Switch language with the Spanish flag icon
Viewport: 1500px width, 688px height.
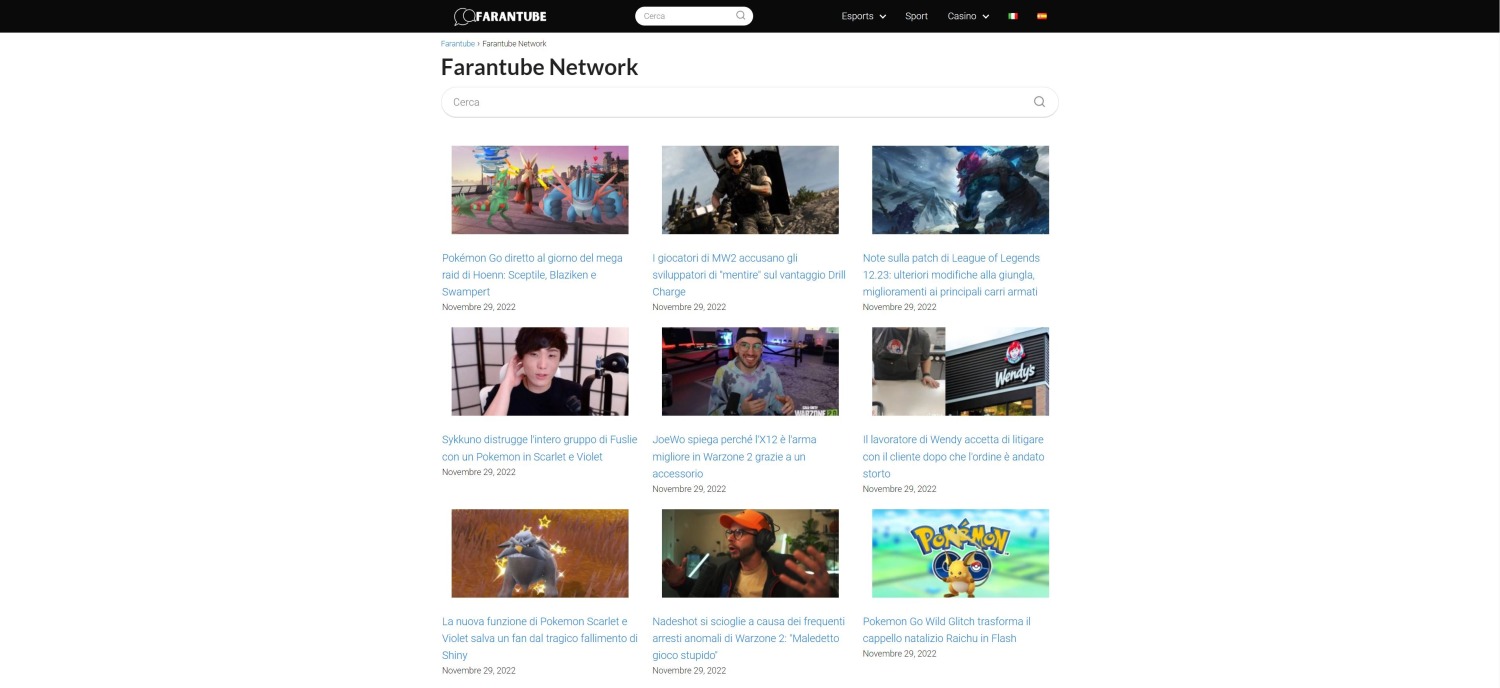[x=1042, y=16]
